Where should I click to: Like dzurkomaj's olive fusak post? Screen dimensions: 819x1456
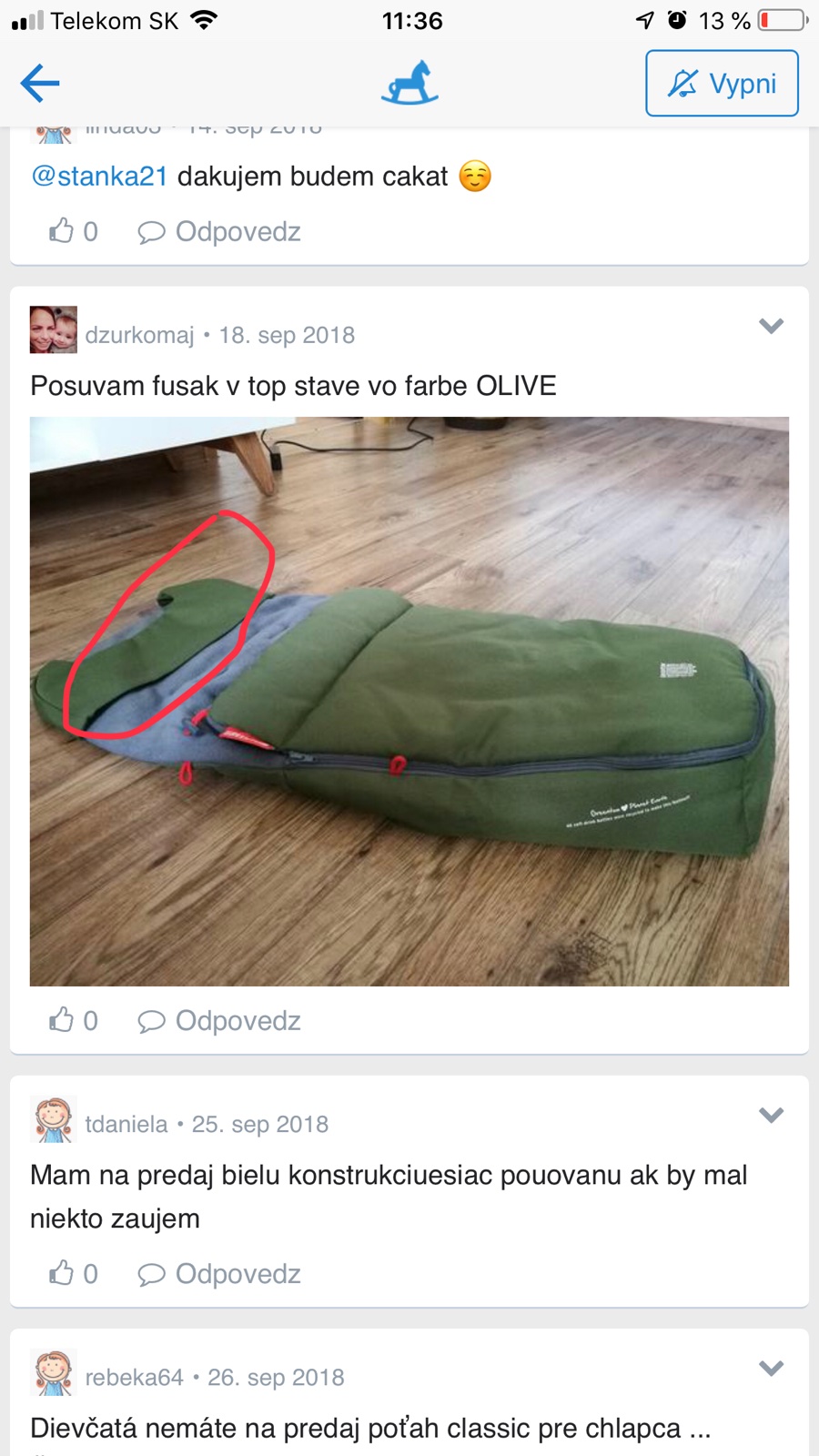tap(73, 1020)
